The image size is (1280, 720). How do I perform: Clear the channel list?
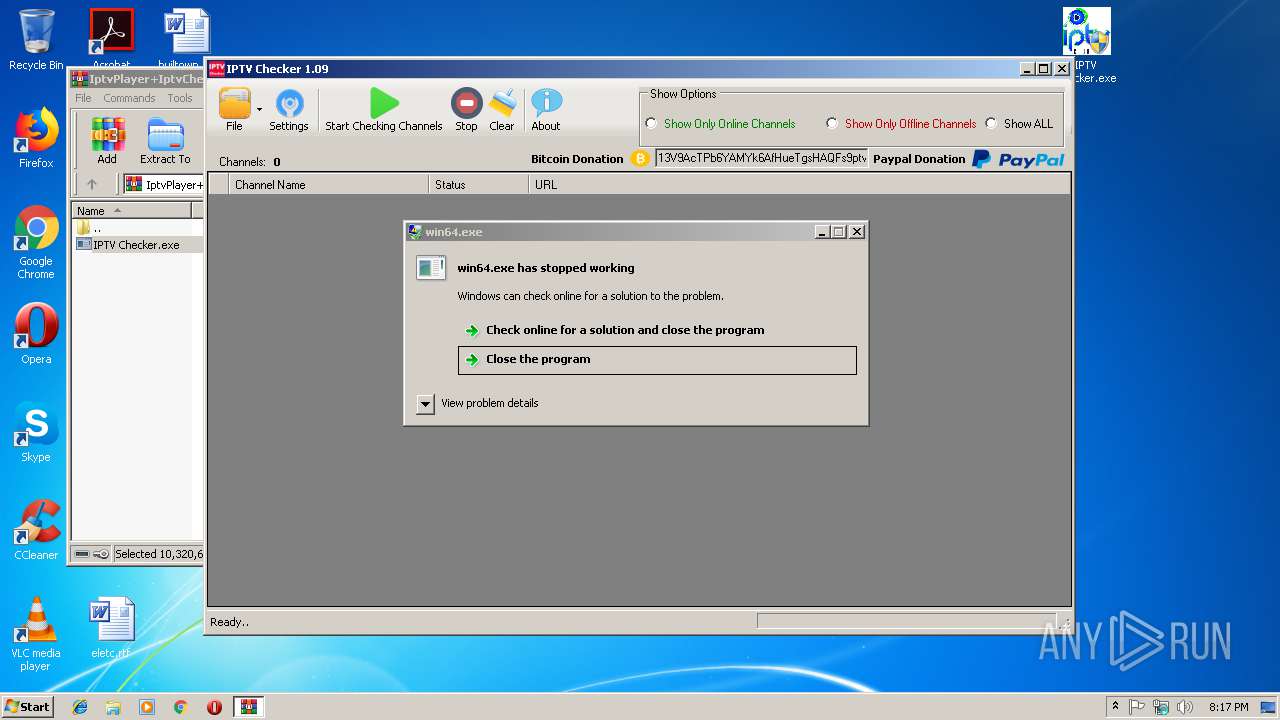(x=502, y=109)
